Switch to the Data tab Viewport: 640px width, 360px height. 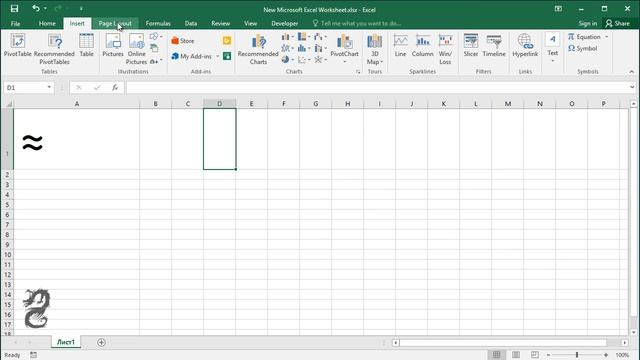[x=191, y=24]
